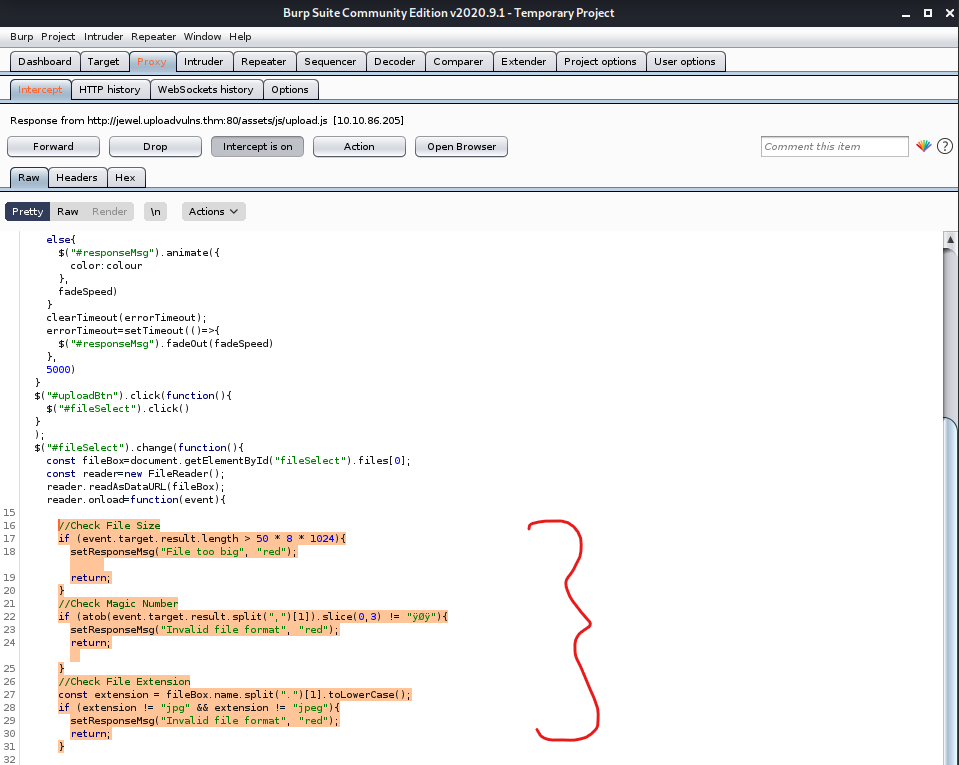Click the Action button
This screenshot has width=959, height=765.
point(359,147)
